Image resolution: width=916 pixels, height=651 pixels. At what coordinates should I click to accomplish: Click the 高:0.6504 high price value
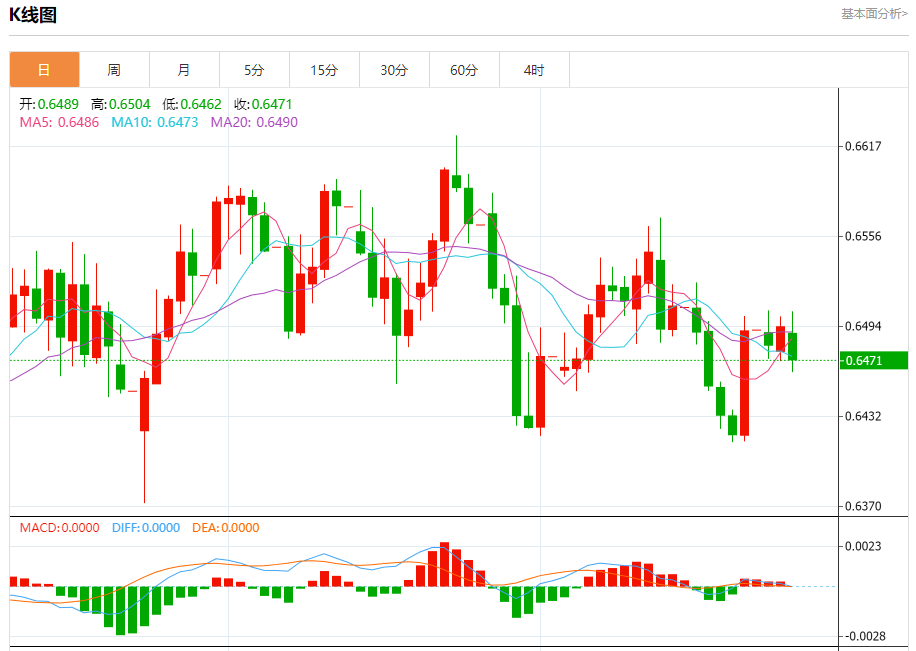click(120, 104)
